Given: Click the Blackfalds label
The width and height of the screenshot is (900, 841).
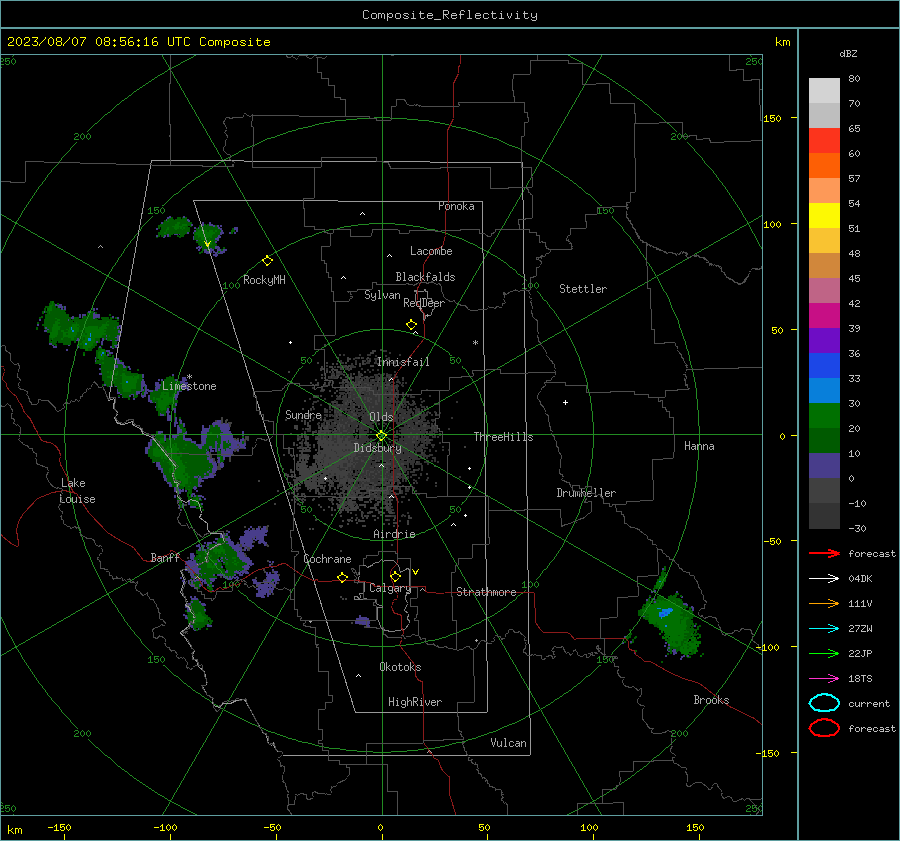Looking at the screenshot, I should 425,277.
